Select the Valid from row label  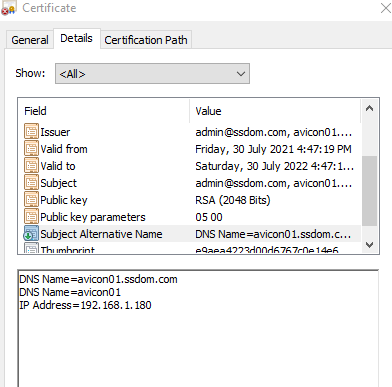point(64,149)
